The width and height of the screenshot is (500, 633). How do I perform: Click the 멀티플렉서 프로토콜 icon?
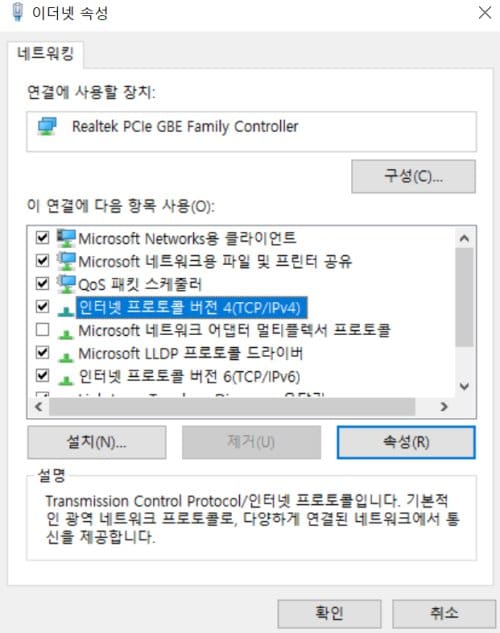66,334
